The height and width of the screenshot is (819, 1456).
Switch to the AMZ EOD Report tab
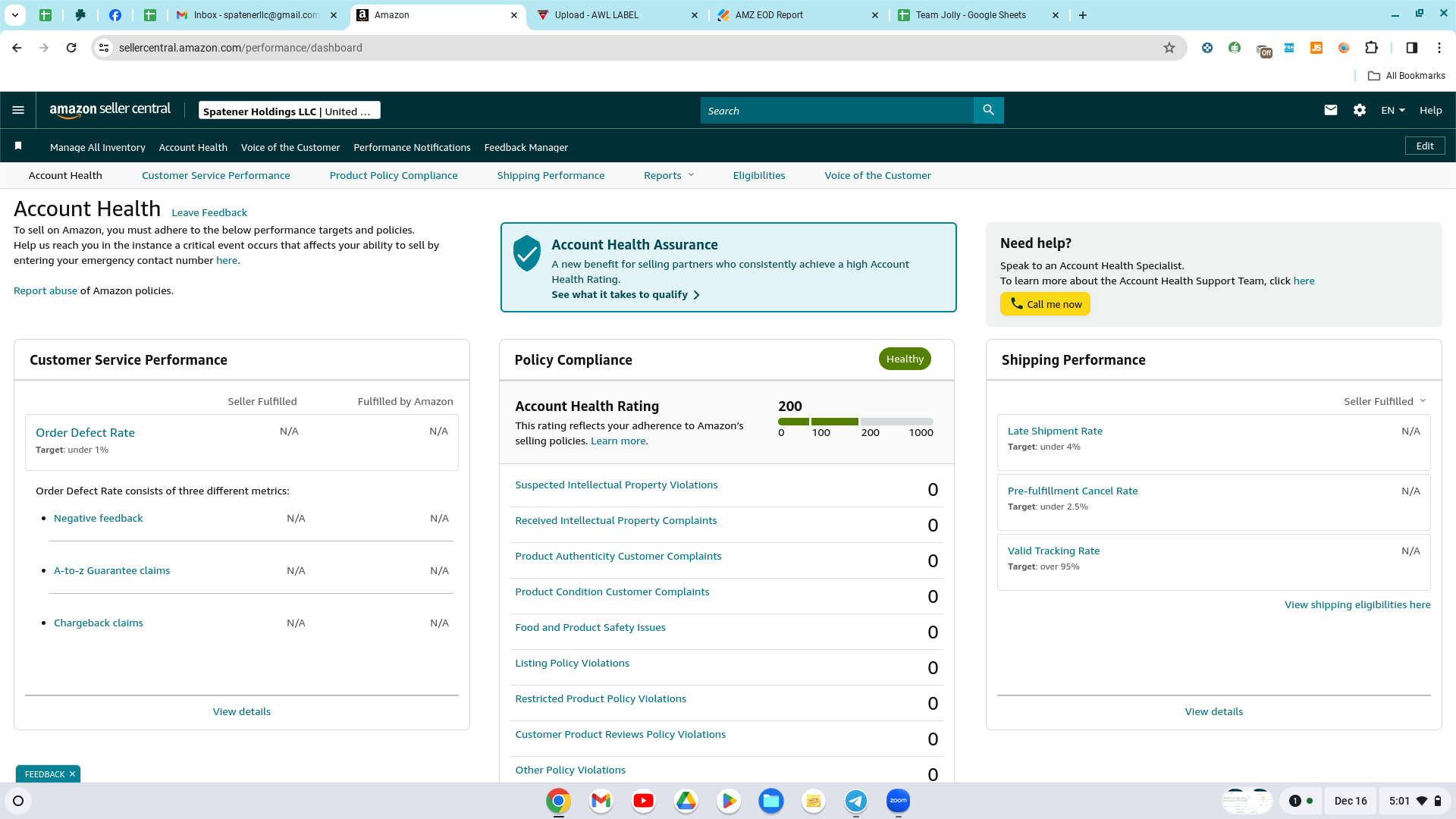coord(797,15)
